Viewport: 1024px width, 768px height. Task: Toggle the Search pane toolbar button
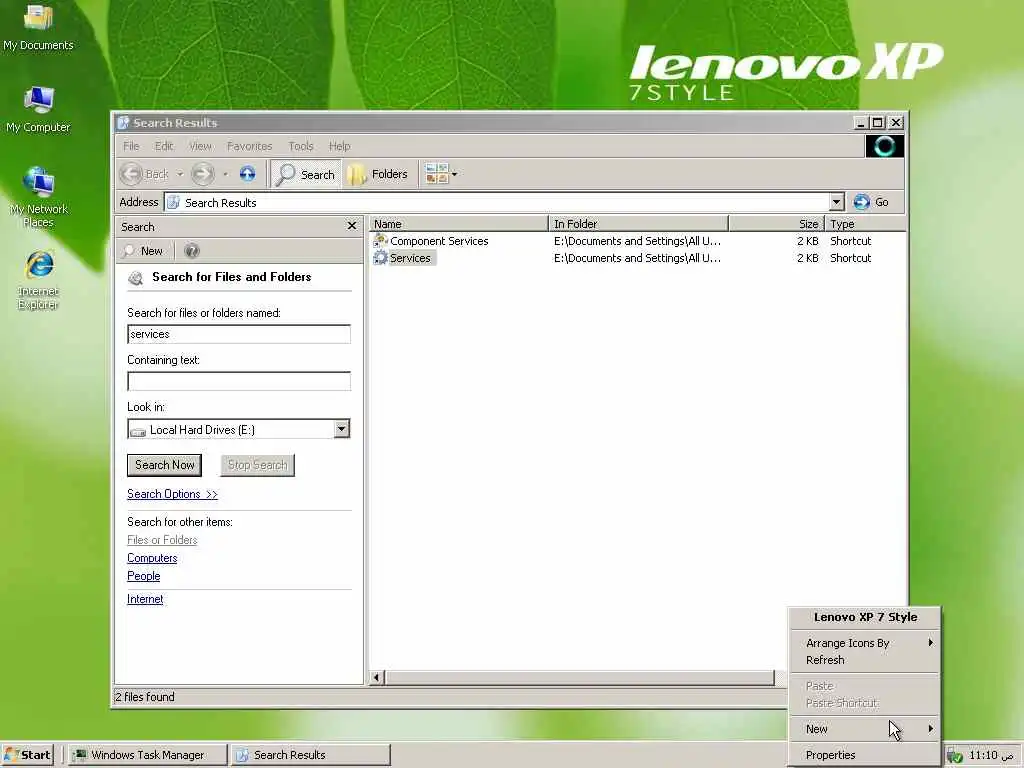(x=305, y=174)
